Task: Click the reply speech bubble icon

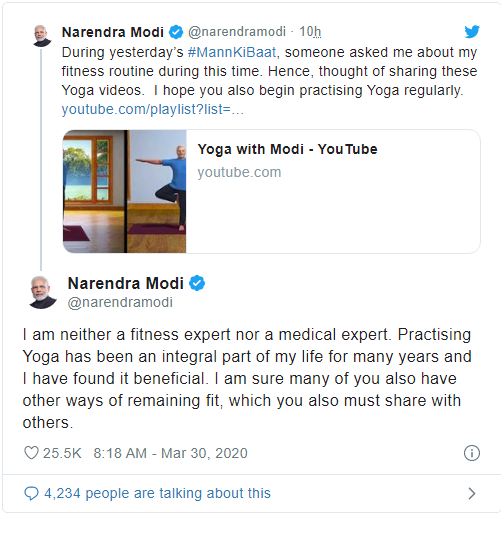Action: click(x=31, y=493)
